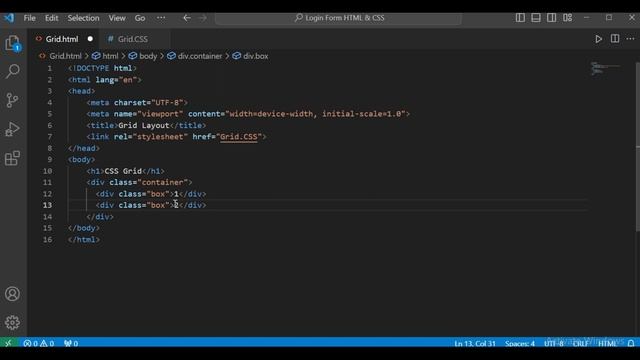Select div.container in the breadcrumb

coord(200,56)
